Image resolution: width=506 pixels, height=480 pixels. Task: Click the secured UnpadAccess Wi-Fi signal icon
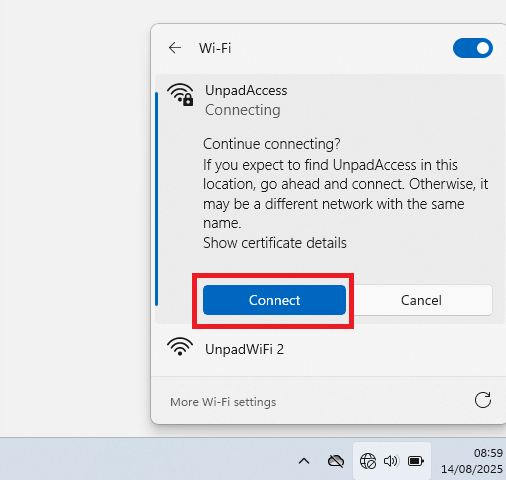click(180, 94)
